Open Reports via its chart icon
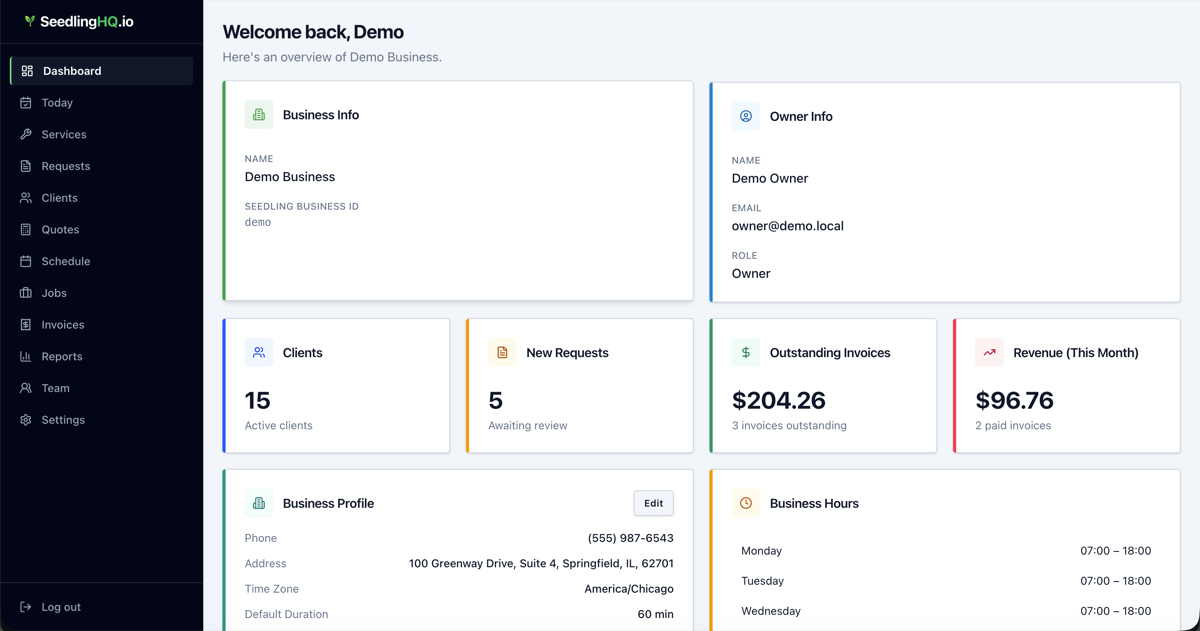Screen dimensions: 1200x631 [25, 356]
